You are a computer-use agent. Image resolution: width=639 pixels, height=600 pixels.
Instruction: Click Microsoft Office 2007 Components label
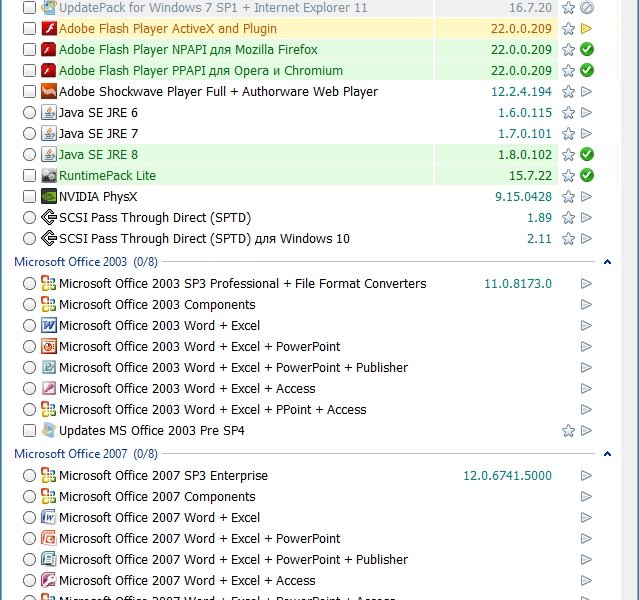tap(157, 496)
